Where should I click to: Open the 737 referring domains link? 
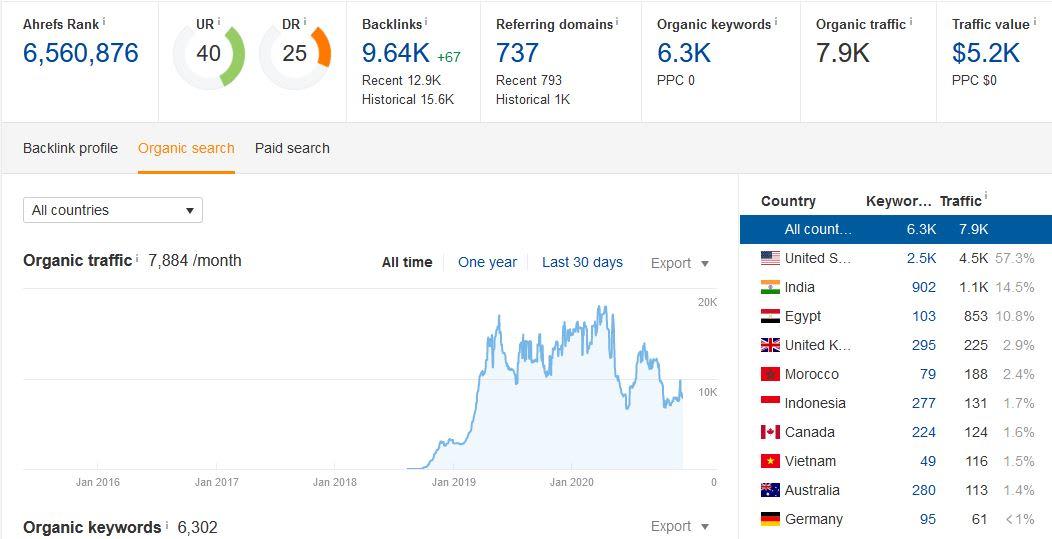click(x=517, y=53)
